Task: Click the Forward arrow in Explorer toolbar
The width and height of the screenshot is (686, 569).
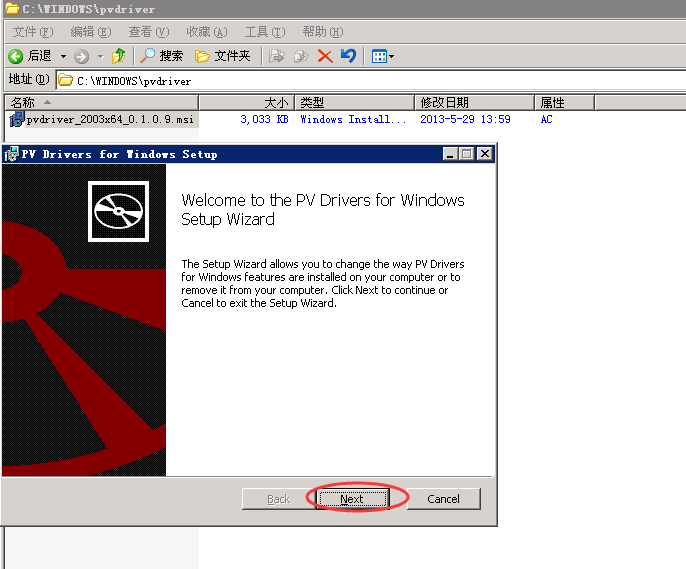Action: (81, 56)
